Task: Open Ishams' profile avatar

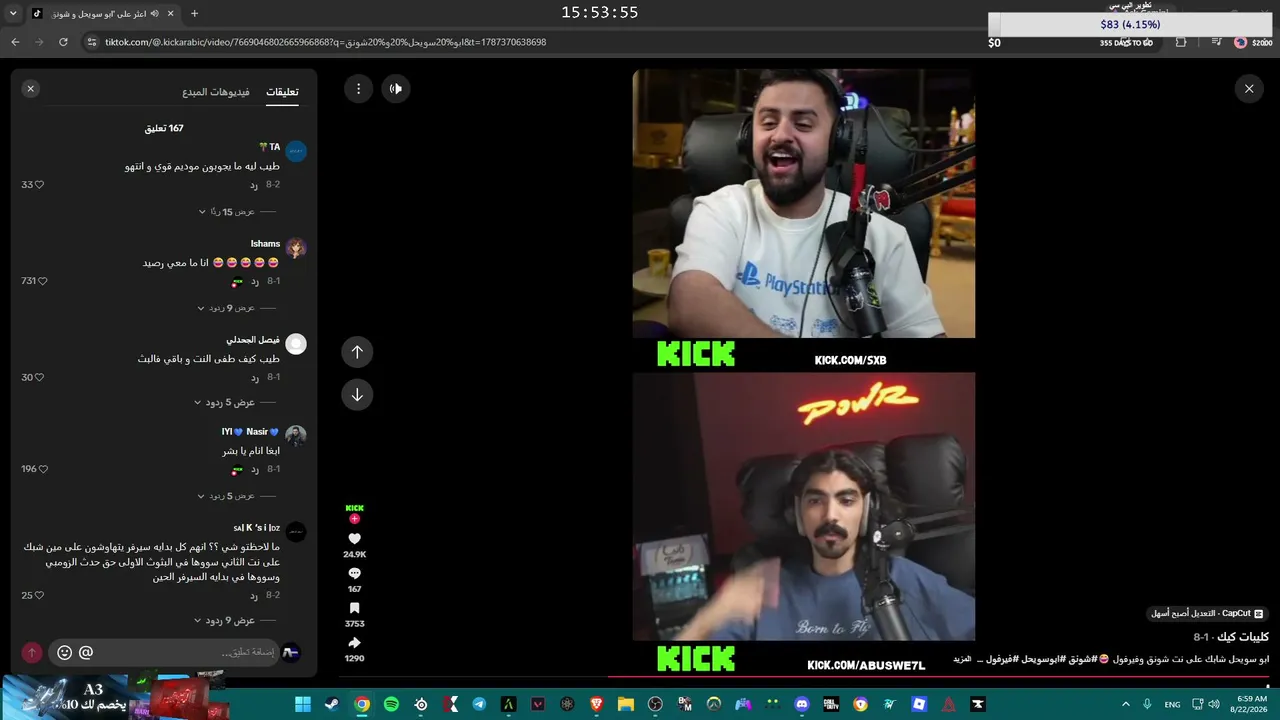Action: (296, 248)
